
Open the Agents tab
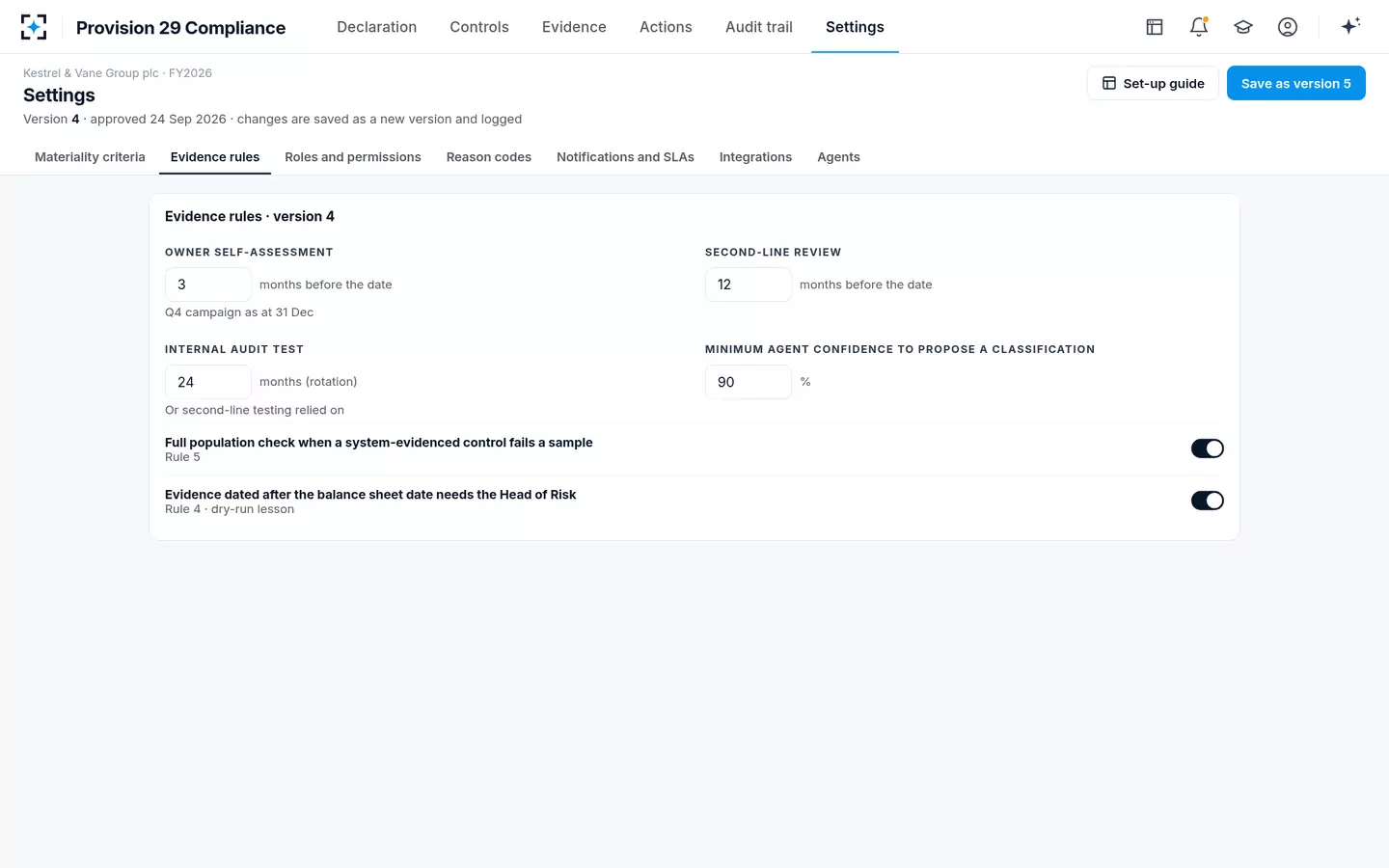pos(838,157)
